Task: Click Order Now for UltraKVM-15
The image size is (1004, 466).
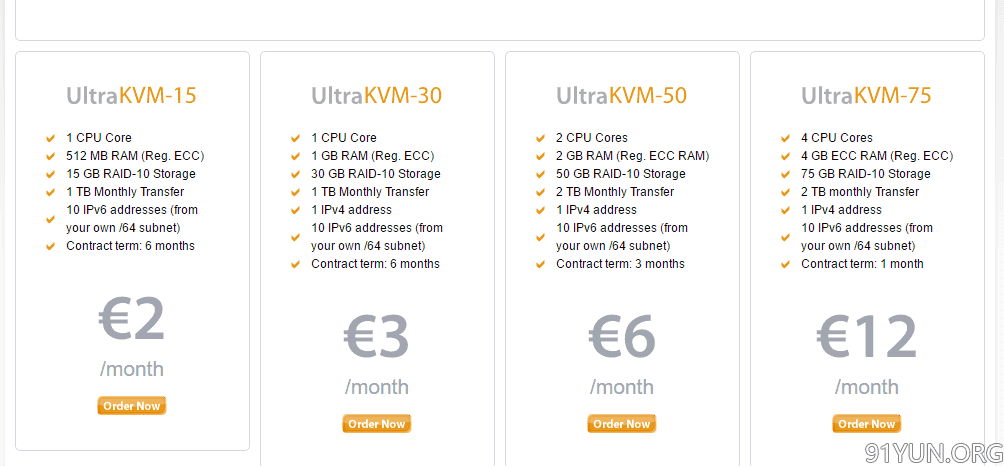Action: (x=132, y=406)
